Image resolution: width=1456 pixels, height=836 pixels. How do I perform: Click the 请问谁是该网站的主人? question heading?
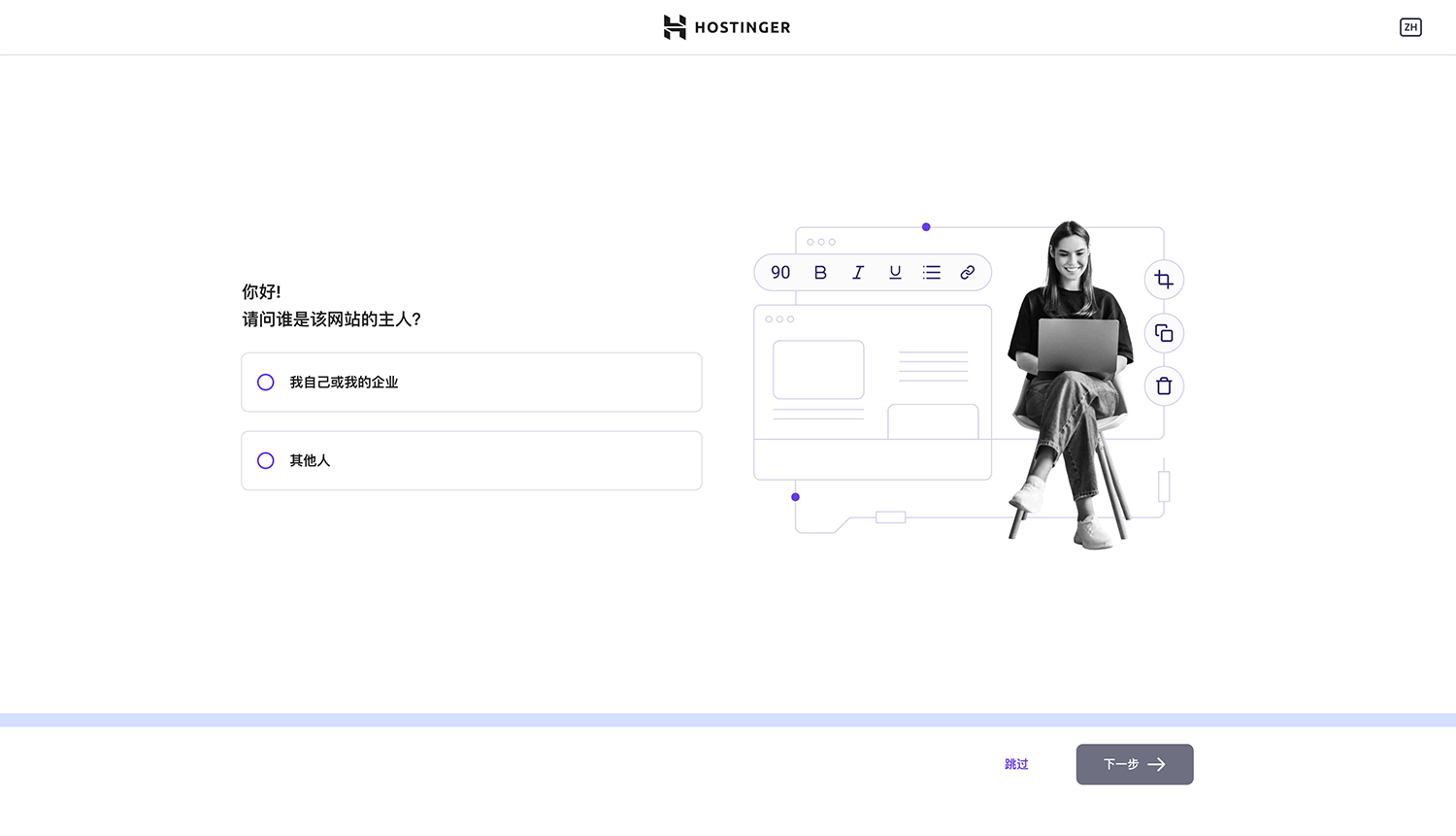point(332,319)
